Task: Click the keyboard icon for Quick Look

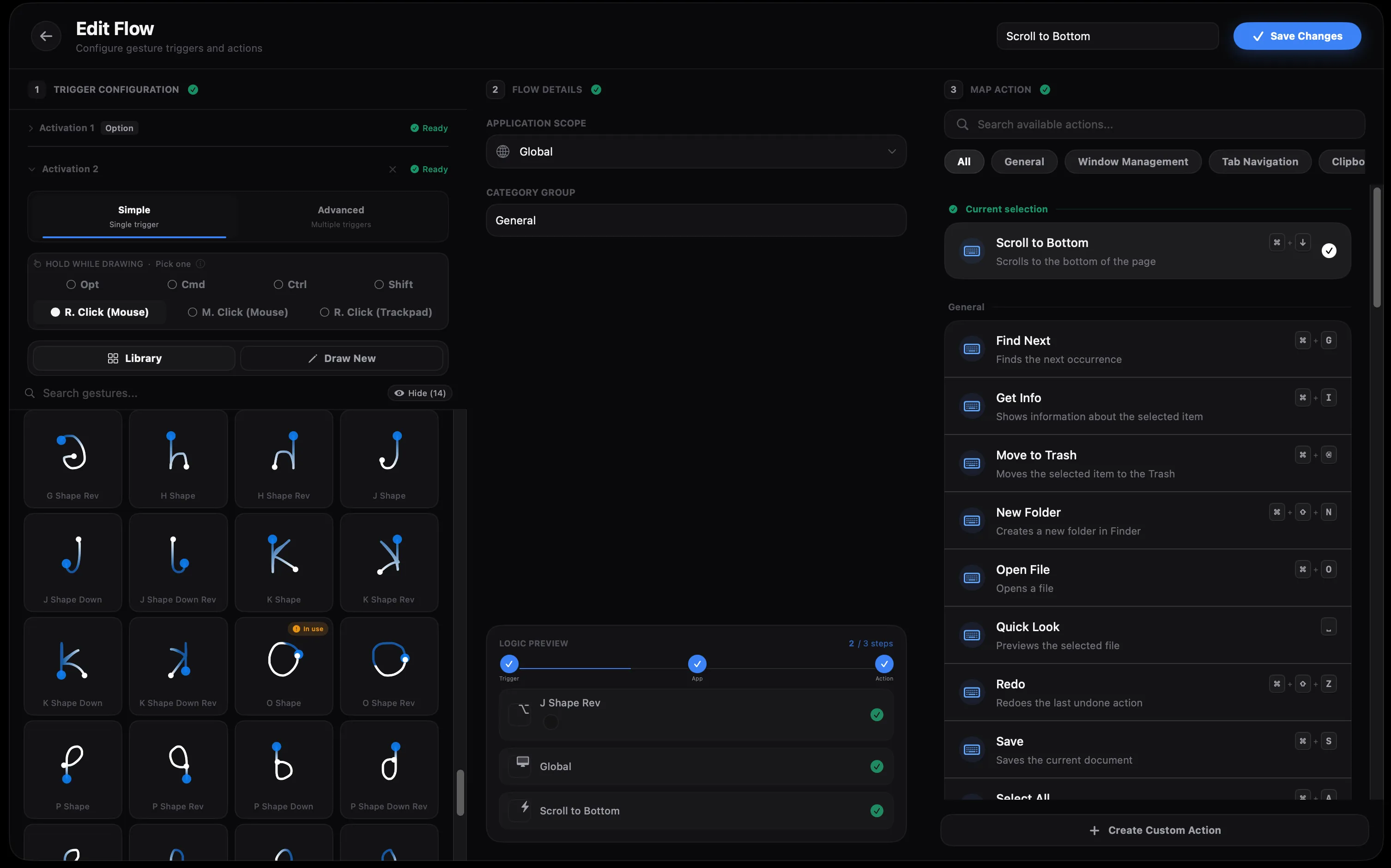Action: (x=972, y=635)
